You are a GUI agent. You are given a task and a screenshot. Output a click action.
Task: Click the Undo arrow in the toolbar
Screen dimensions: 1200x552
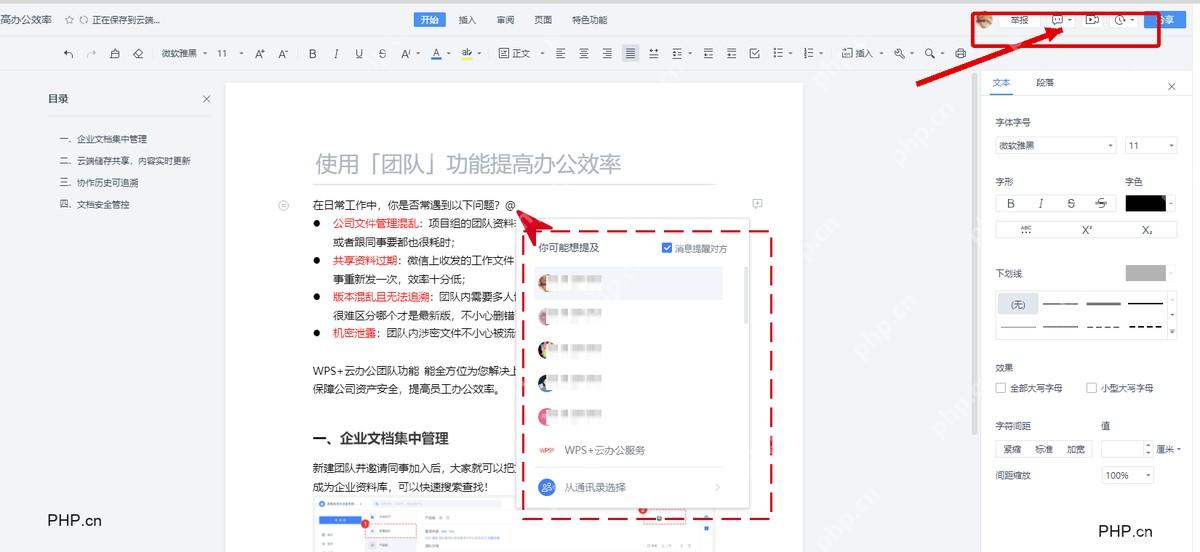(x=68, y=54)
